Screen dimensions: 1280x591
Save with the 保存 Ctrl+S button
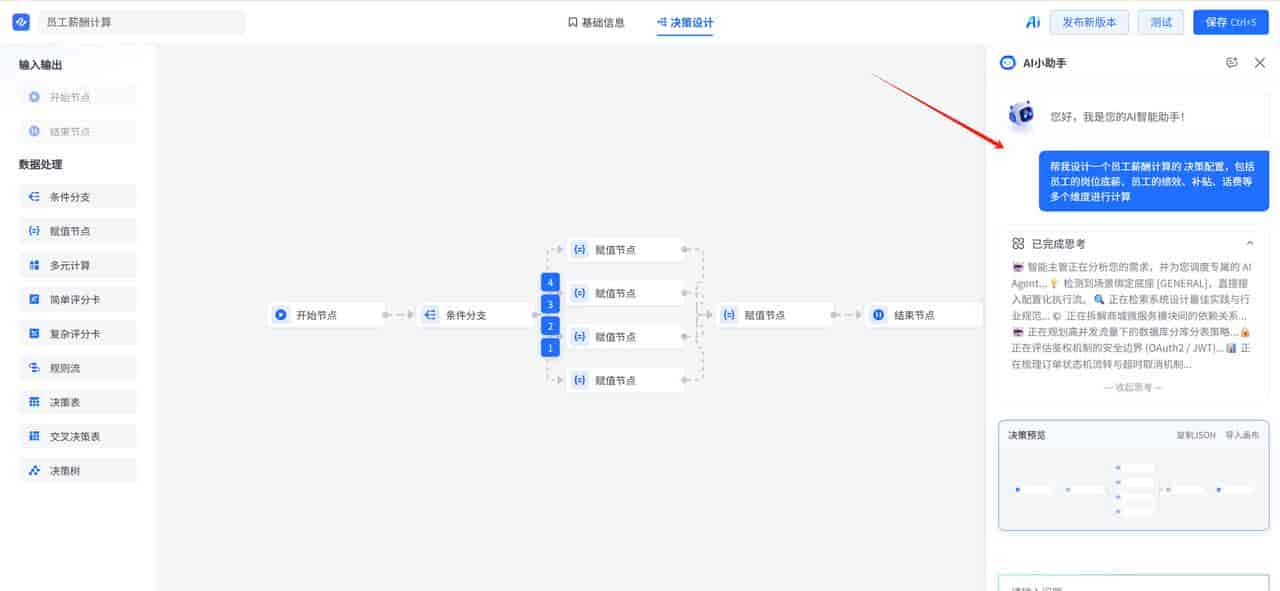[1230, 22]
